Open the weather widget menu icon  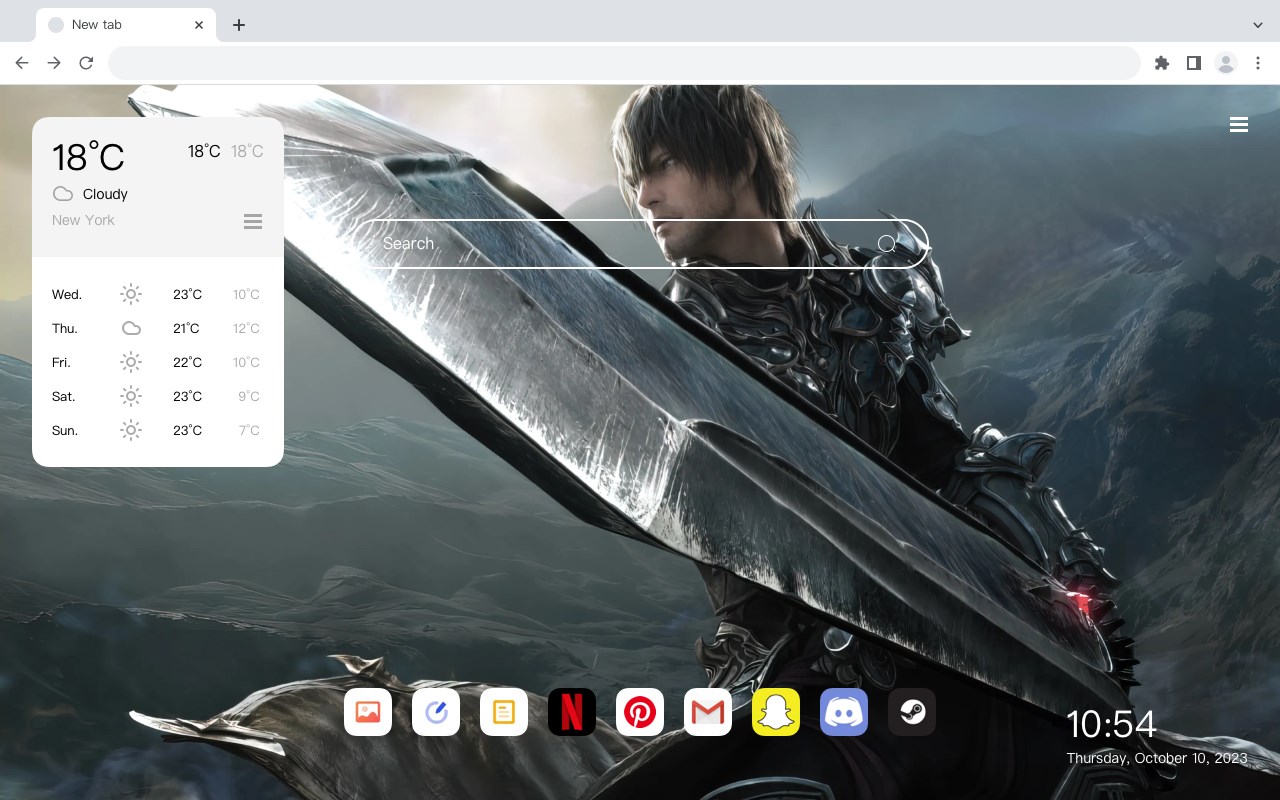(253, 221)
